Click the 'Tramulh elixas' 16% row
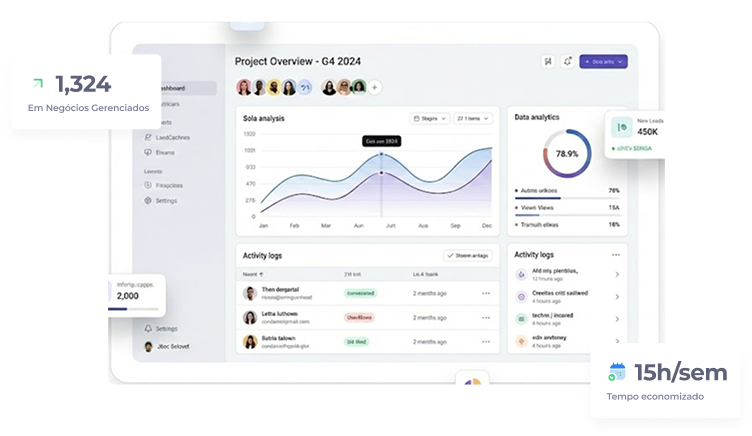The height and width of the screenshot is (436, 752). [x=567, y=224]
